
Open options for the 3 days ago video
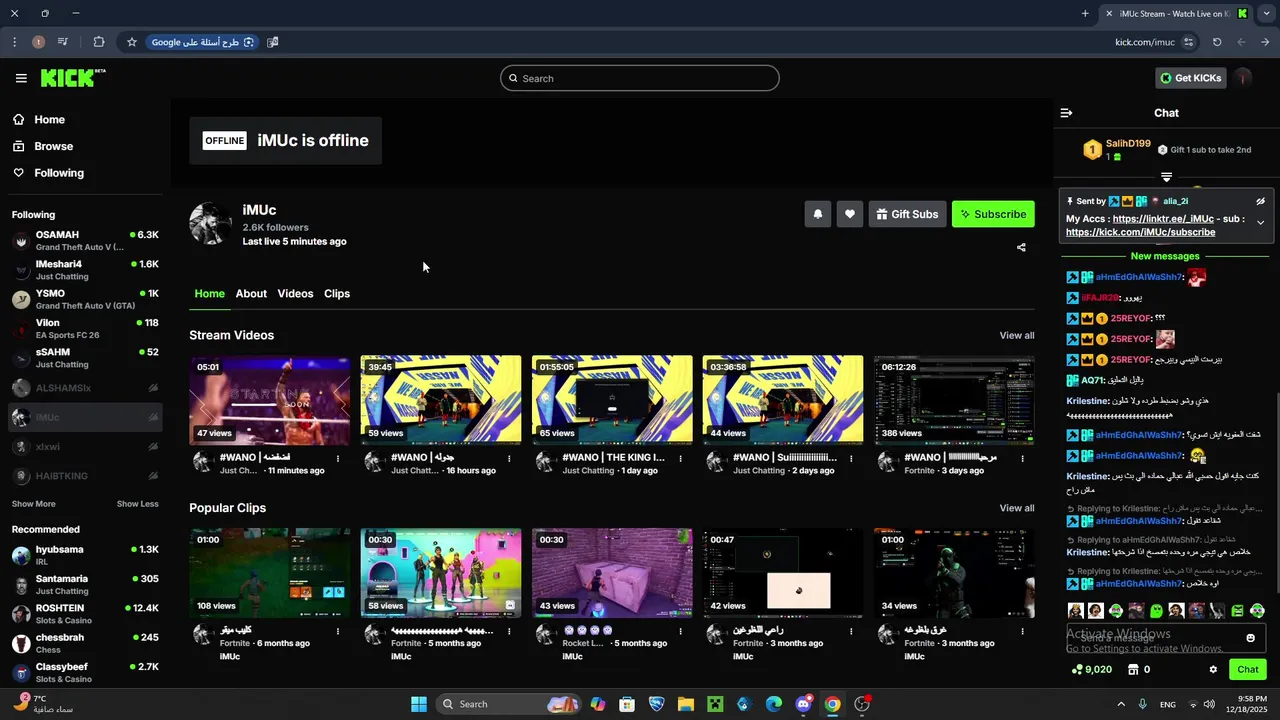click(1022, 459)
